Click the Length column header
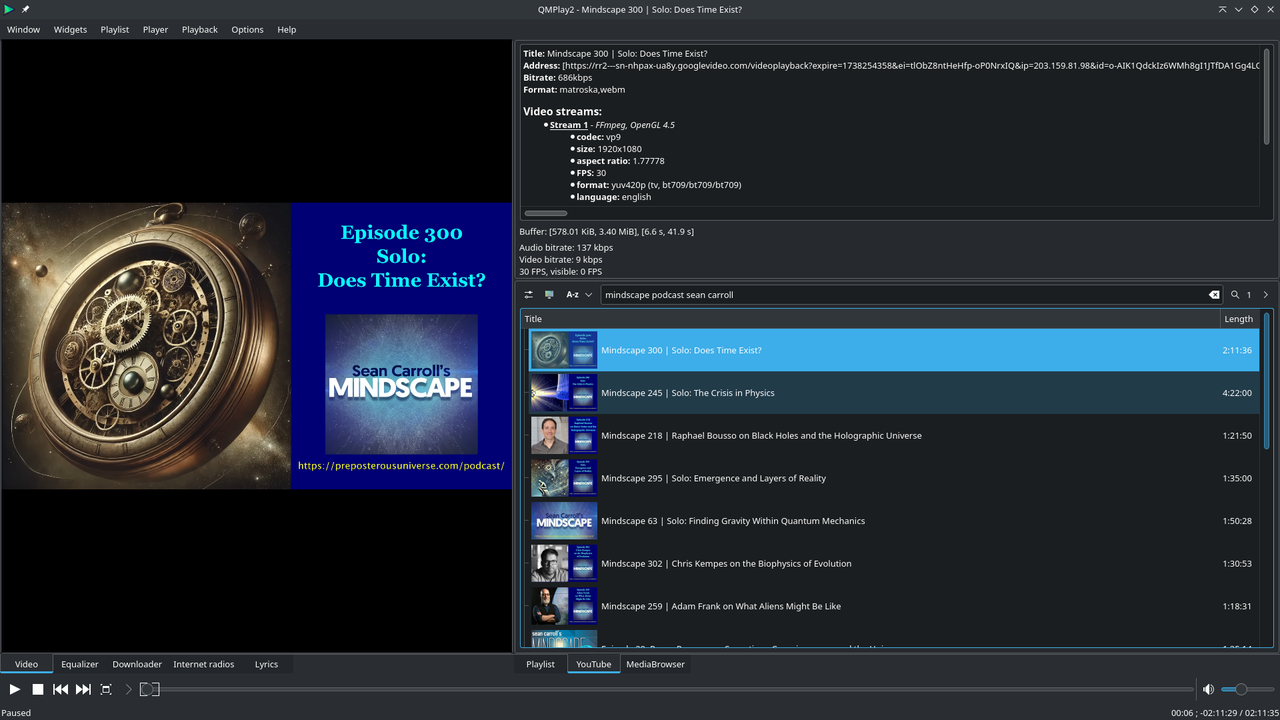 pyautogui.click(x=1240, y=319)
